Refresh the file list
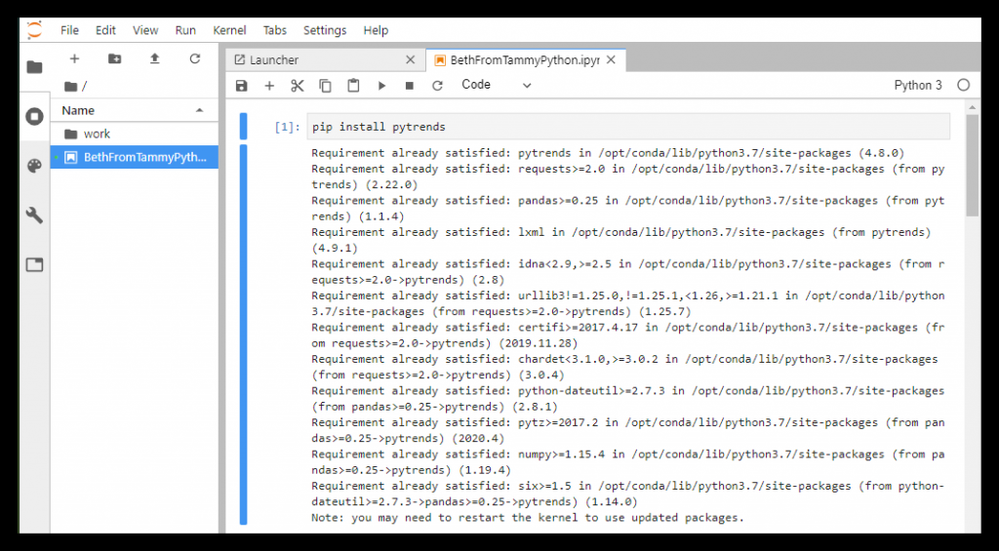Viewport: 999px width, 551px height. pos(195,59)
